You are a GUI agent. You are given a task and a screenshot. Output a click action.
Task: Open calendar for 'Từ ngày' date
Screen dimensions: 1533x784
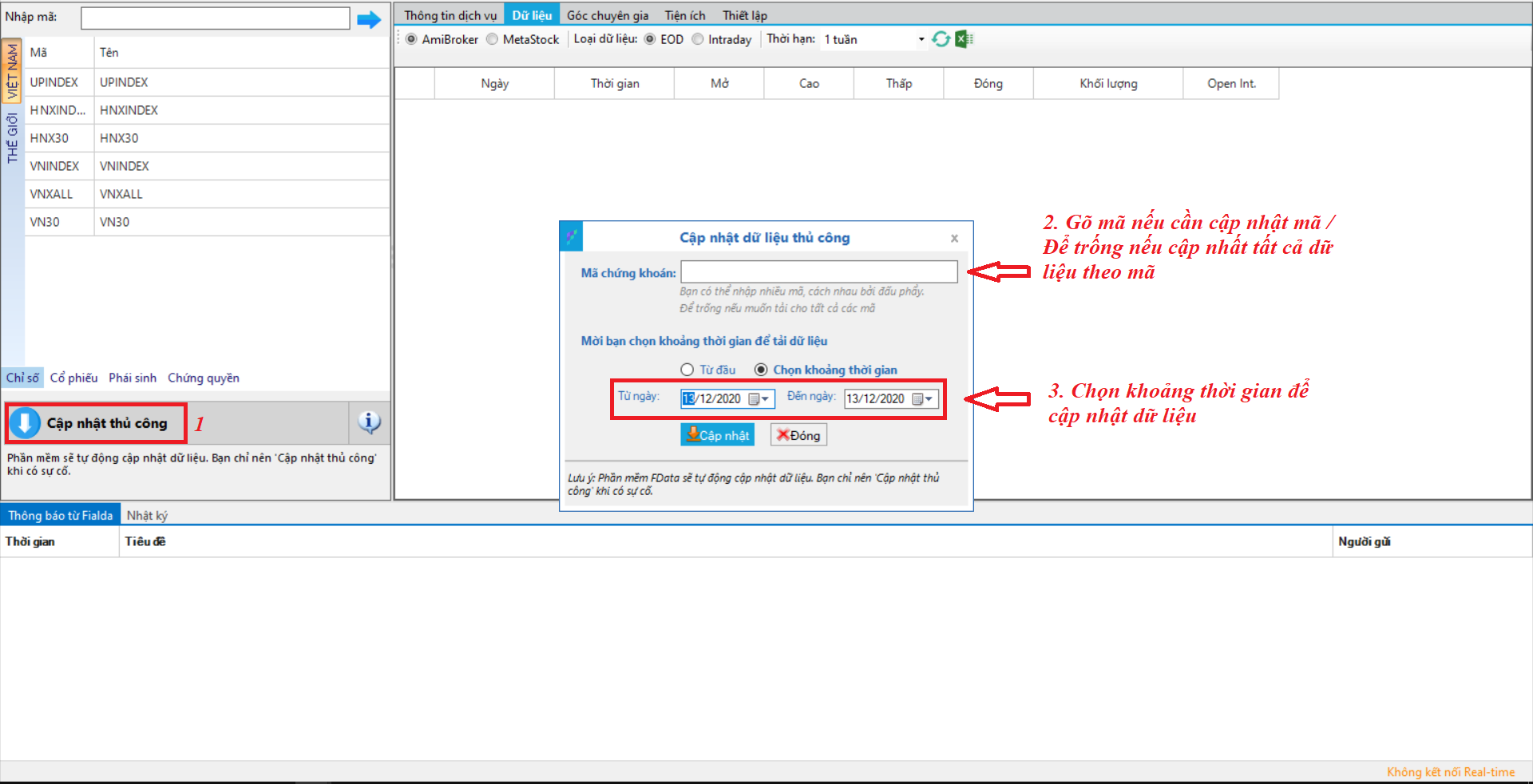759,399
